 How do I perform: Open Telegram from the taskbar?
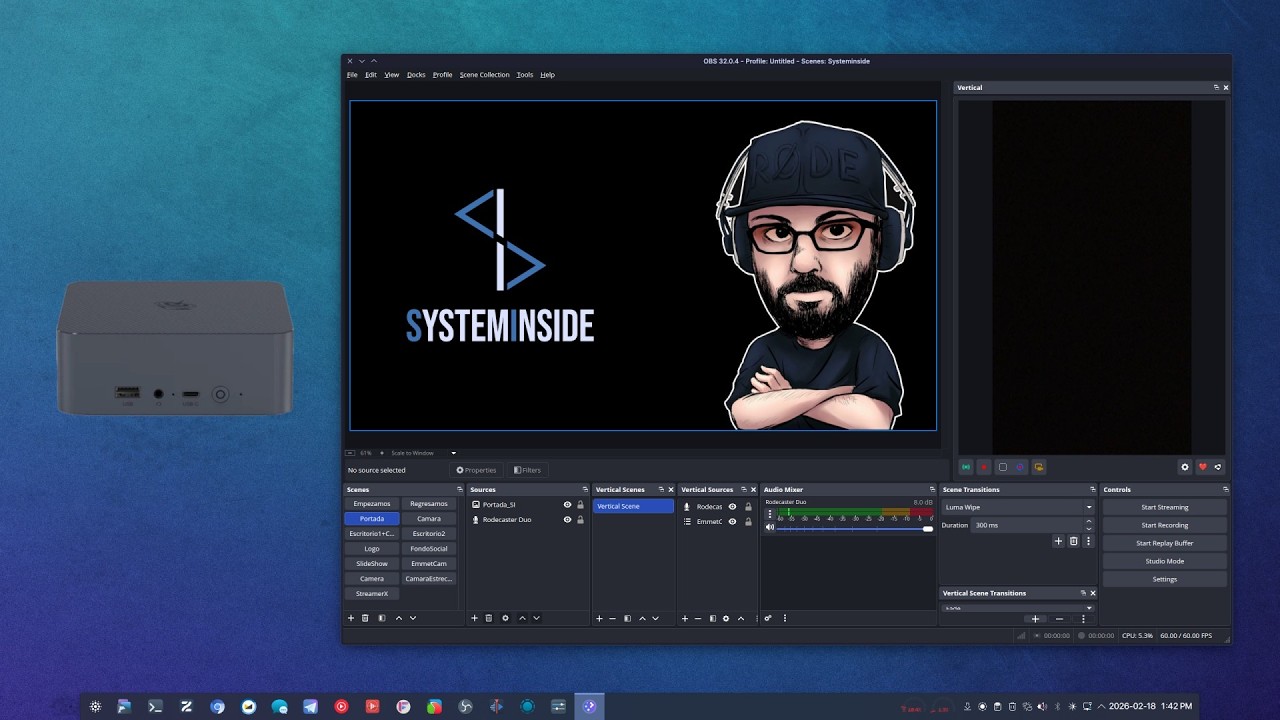pos(310,706)
